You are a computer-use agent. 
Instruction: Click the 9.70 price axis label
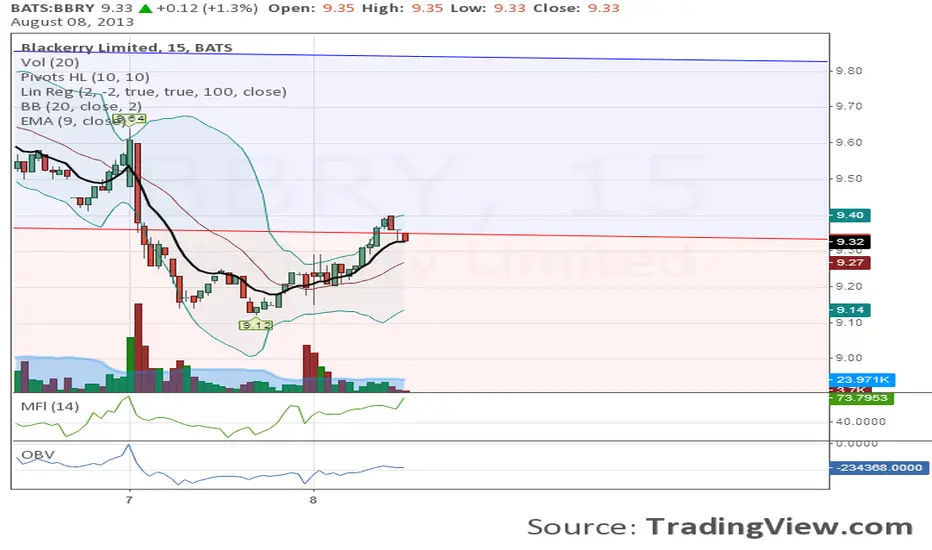click(x=849, y=106)
